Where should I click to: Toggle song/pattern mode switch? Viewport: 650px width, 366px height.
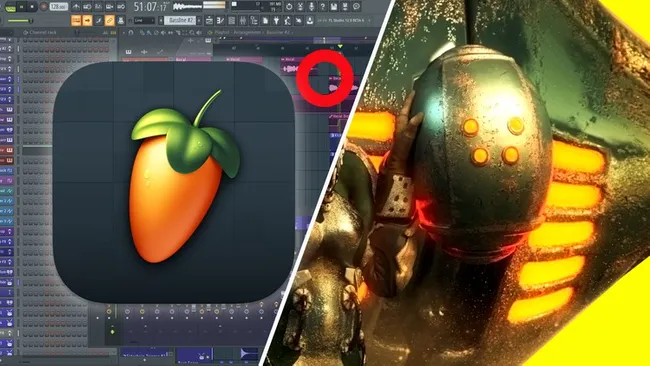pos(10,7)
